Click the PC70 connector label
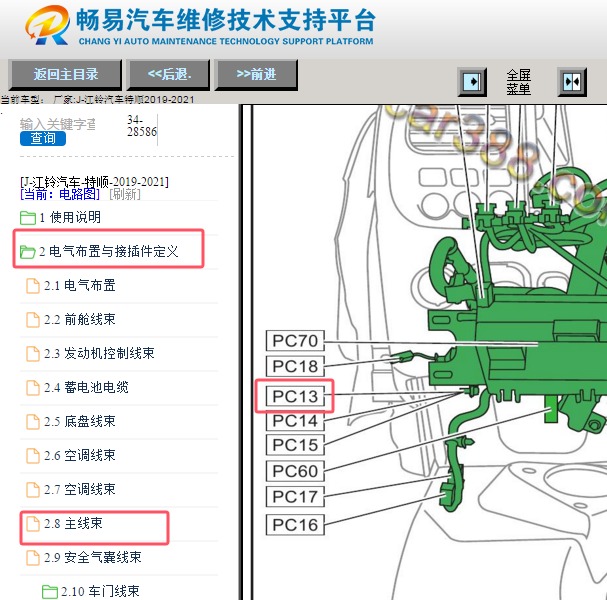 (x=295, y=341)
